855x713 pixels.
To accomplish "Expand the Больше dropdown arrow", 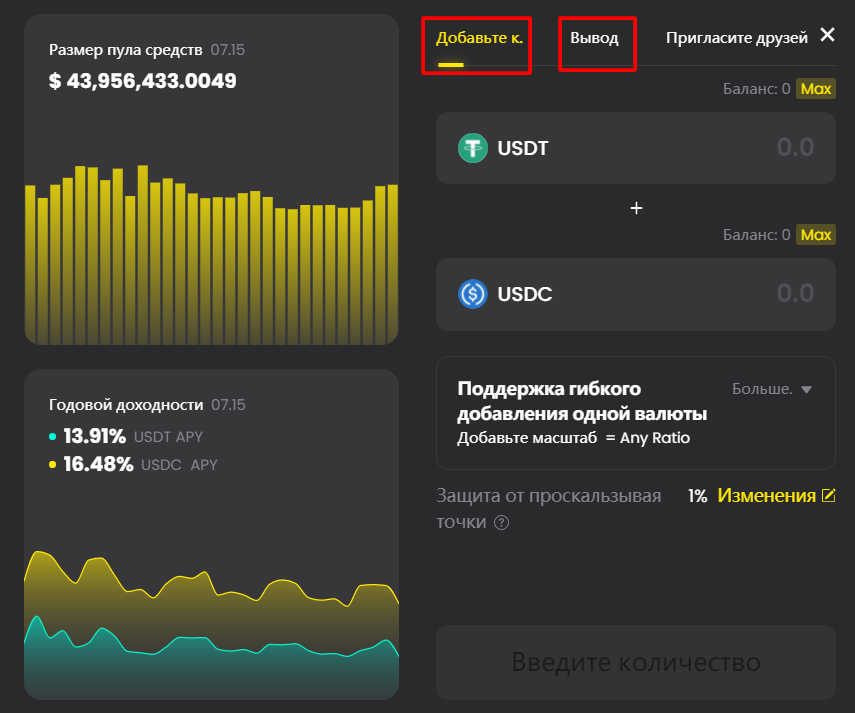I will pos(807,390).
